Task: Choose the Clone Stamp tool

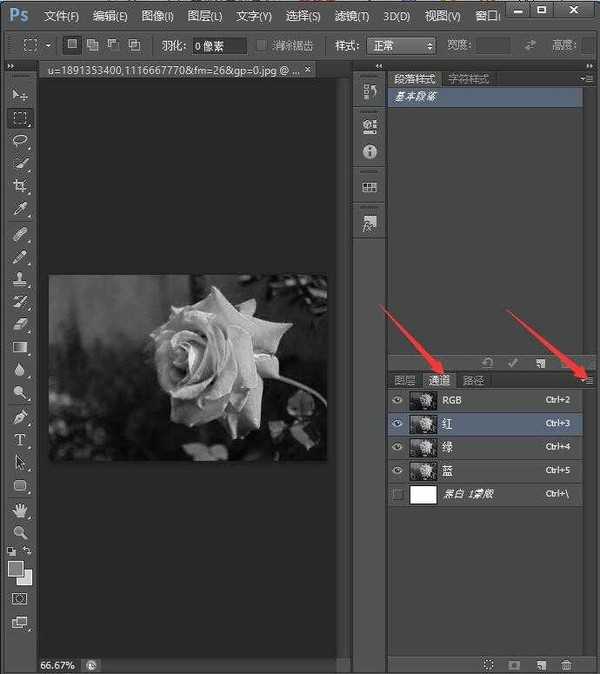Action: pos(20,279)
